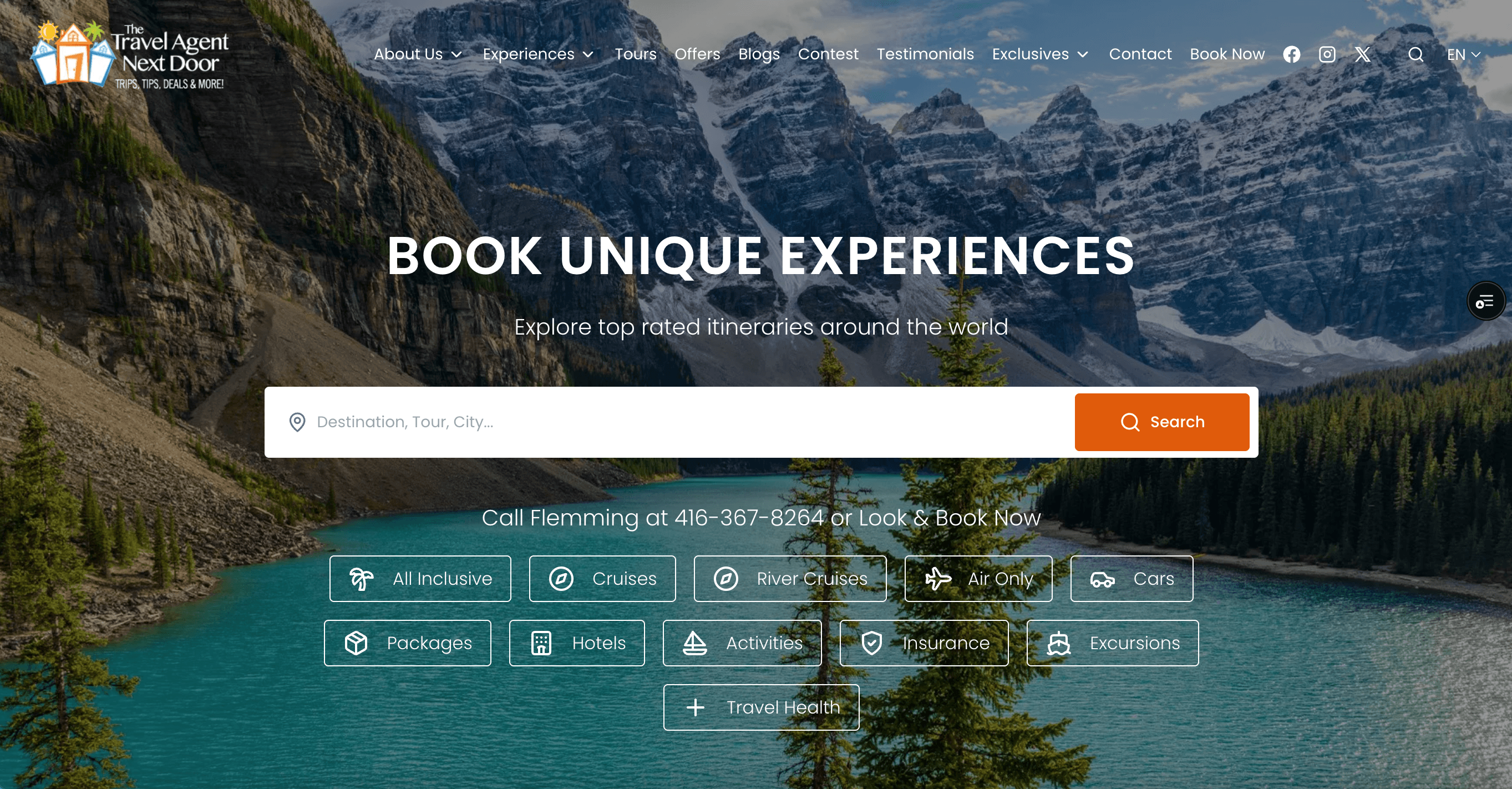Go to the Tours menu item
1512x789 pixels.
pyautogui.click(x=636, y=54)
